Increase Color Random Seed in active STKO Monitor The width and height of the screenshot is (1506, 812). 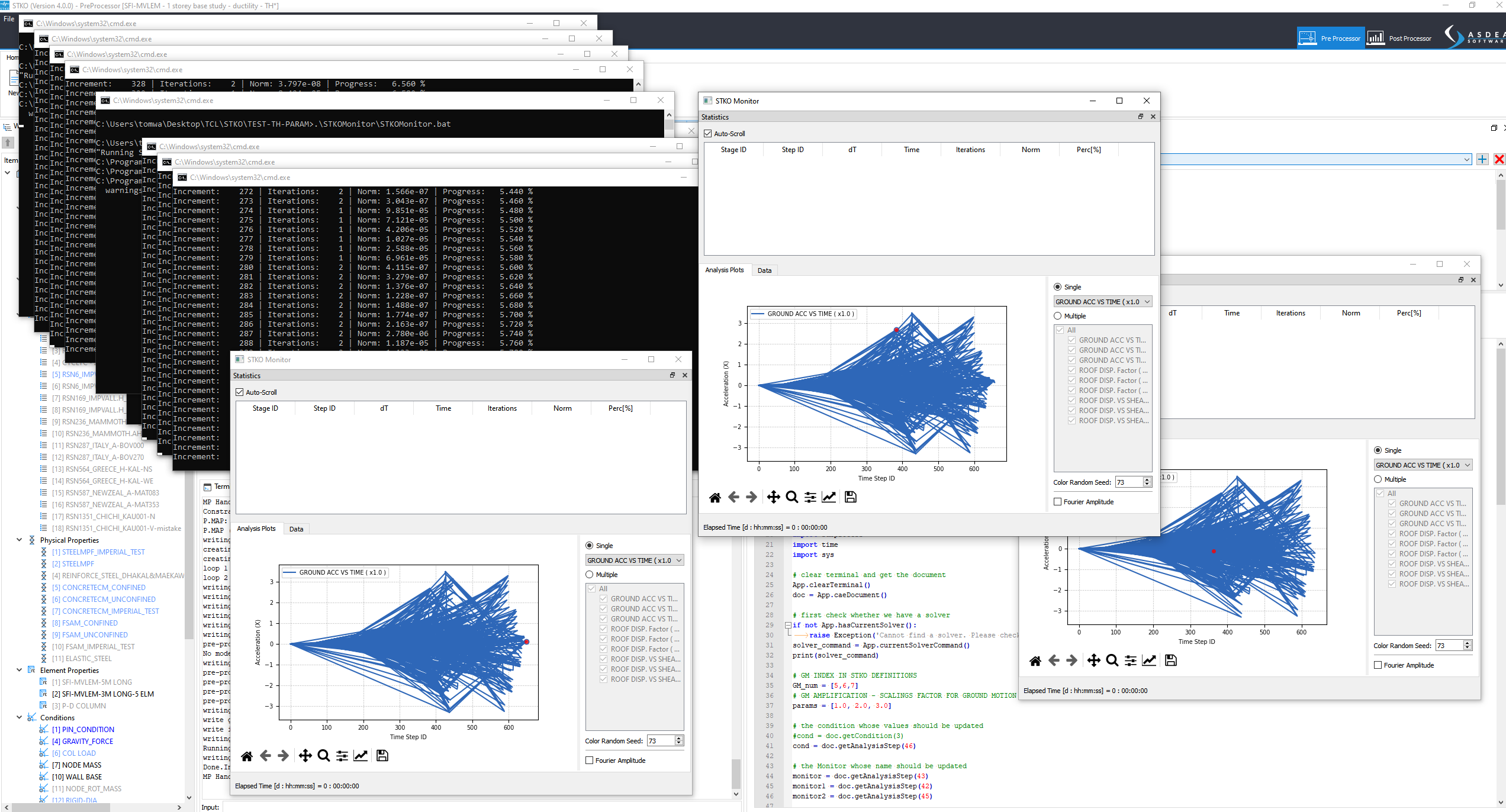tap(1147, 480)
